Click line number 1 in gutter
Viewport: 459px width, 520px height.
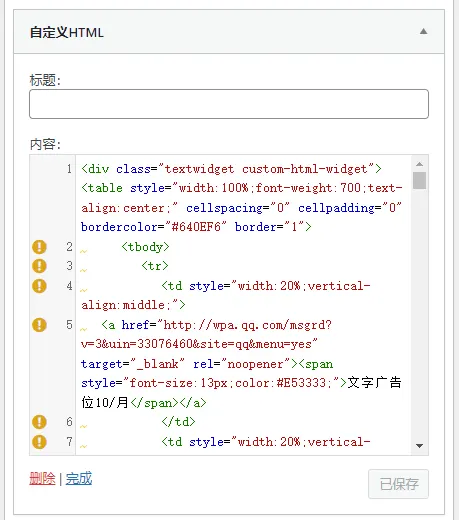tap(69, 169)
